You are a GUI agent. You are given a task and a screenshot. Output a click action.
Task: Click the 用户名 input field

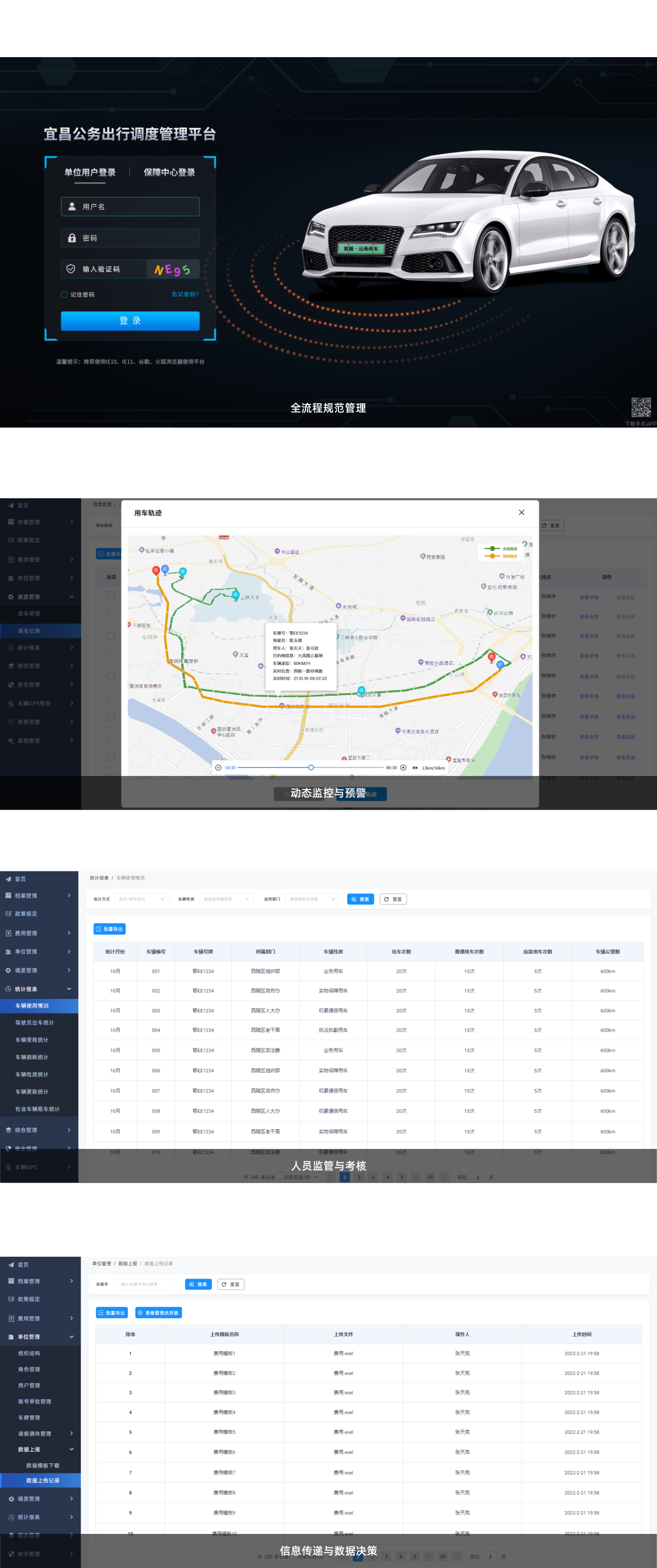(130, 207)
